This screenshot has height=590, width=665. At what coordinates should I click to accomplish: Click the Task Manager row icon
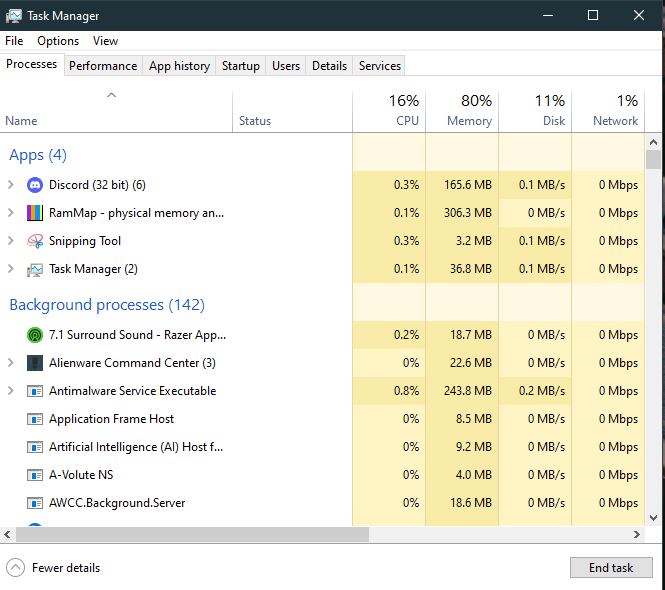(35, 269)
